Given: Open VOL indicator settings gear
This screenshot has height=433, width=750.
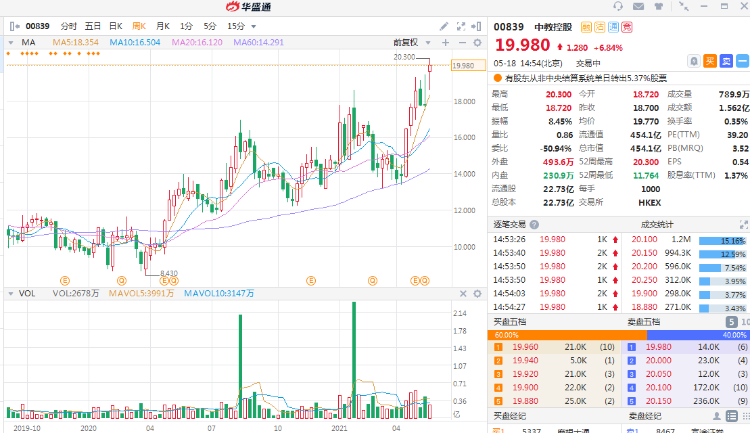Looking at the screenshot, I should 477,294.
